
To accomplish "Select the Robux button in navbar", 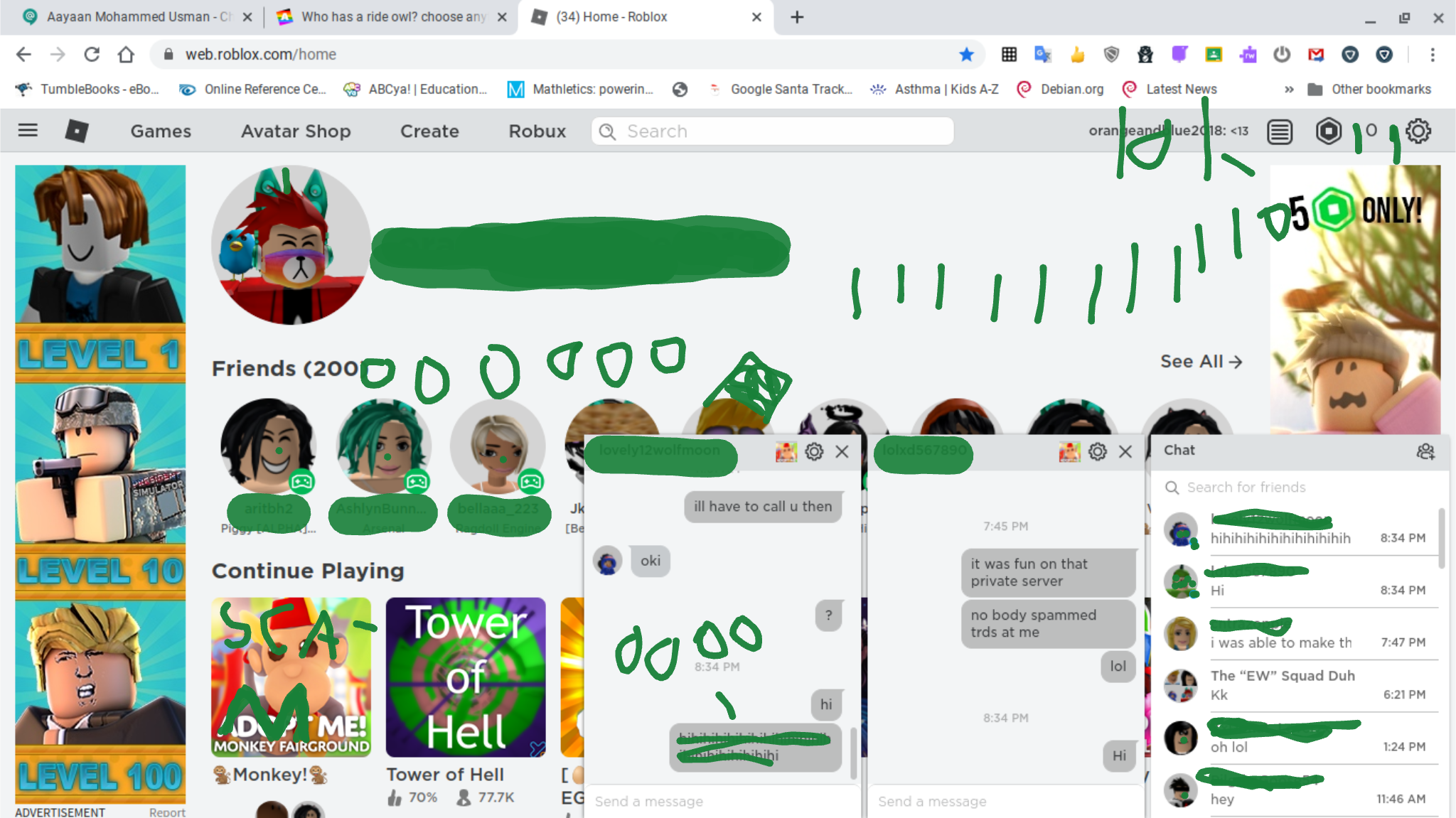I will pos(536,131).
